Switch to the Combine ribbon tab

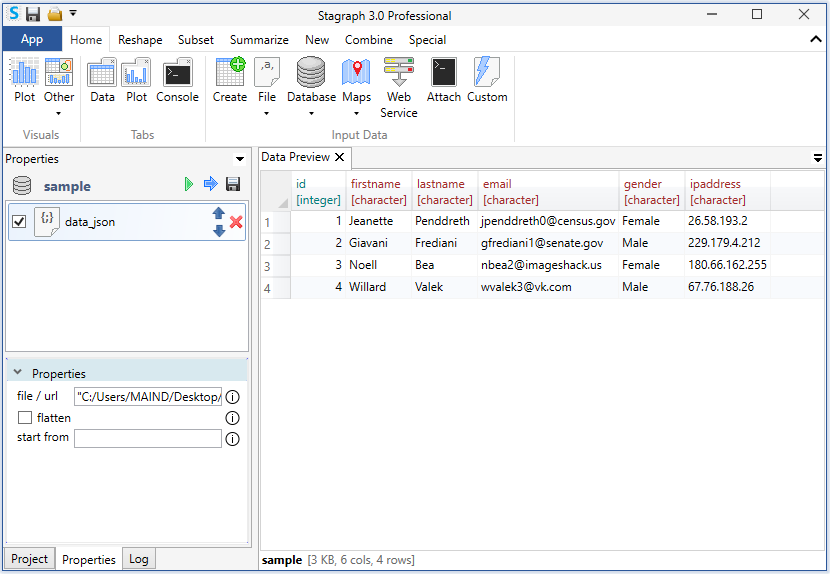coord(368,40)
